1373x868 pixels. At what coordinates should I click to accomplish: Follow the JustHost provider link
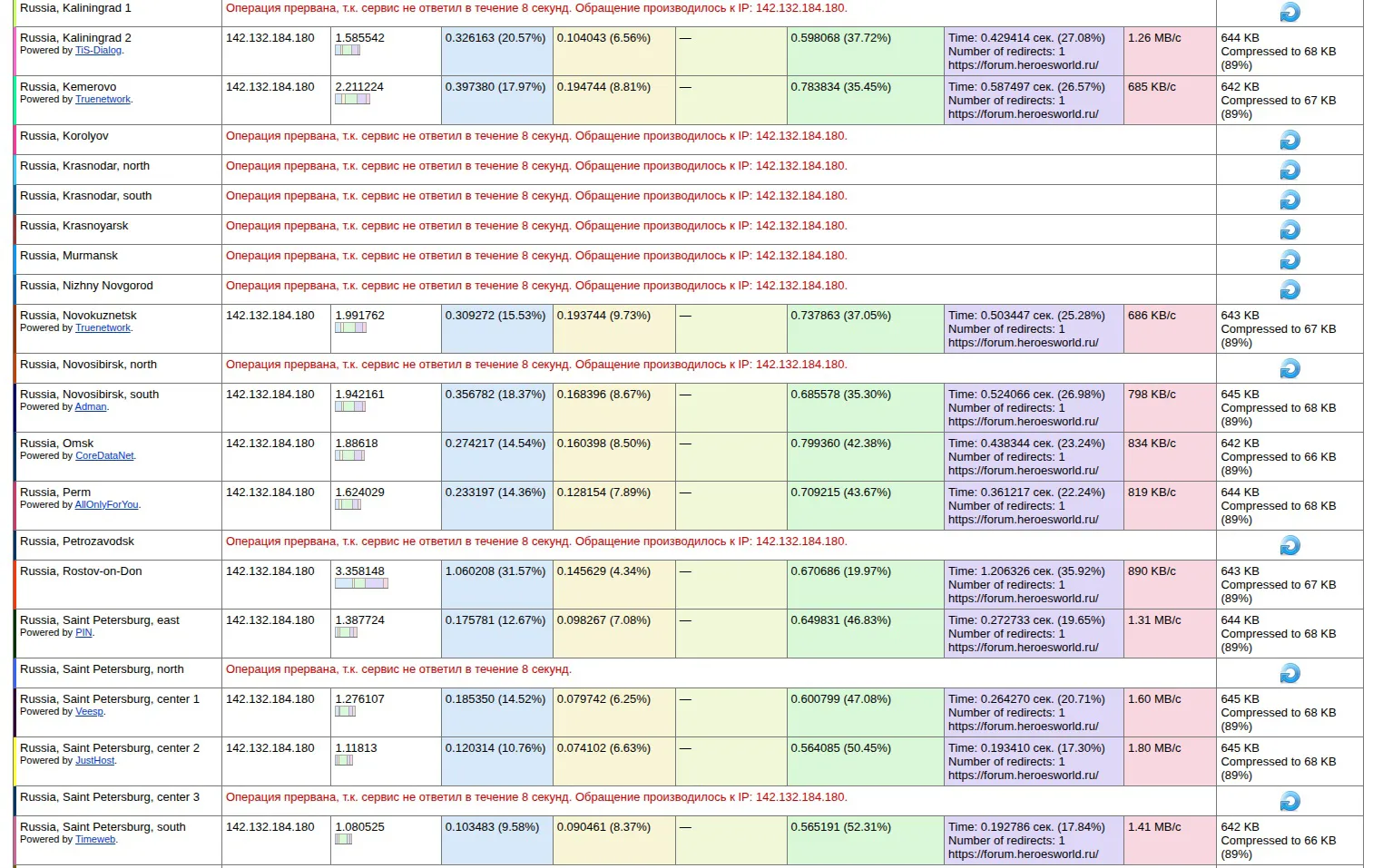pos(95,761)
